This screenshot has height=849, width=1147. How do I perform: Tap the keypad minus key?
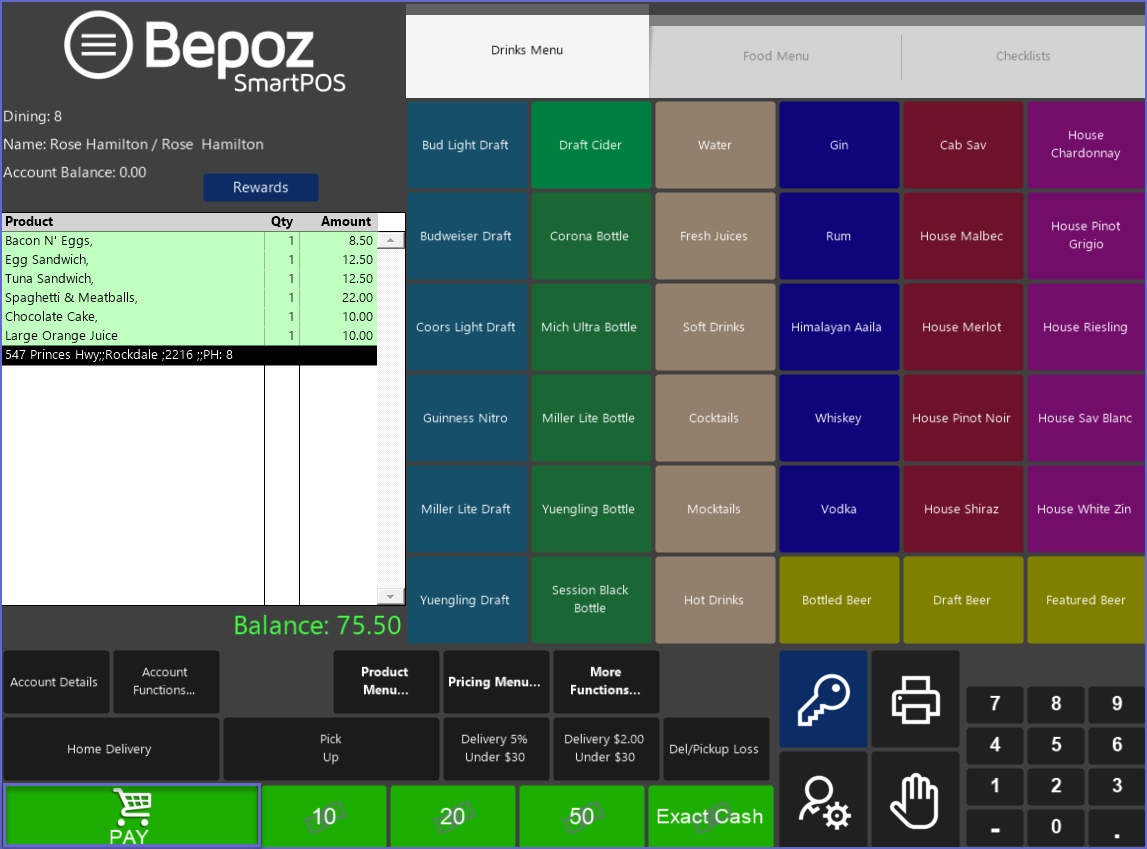click(995, 827)
